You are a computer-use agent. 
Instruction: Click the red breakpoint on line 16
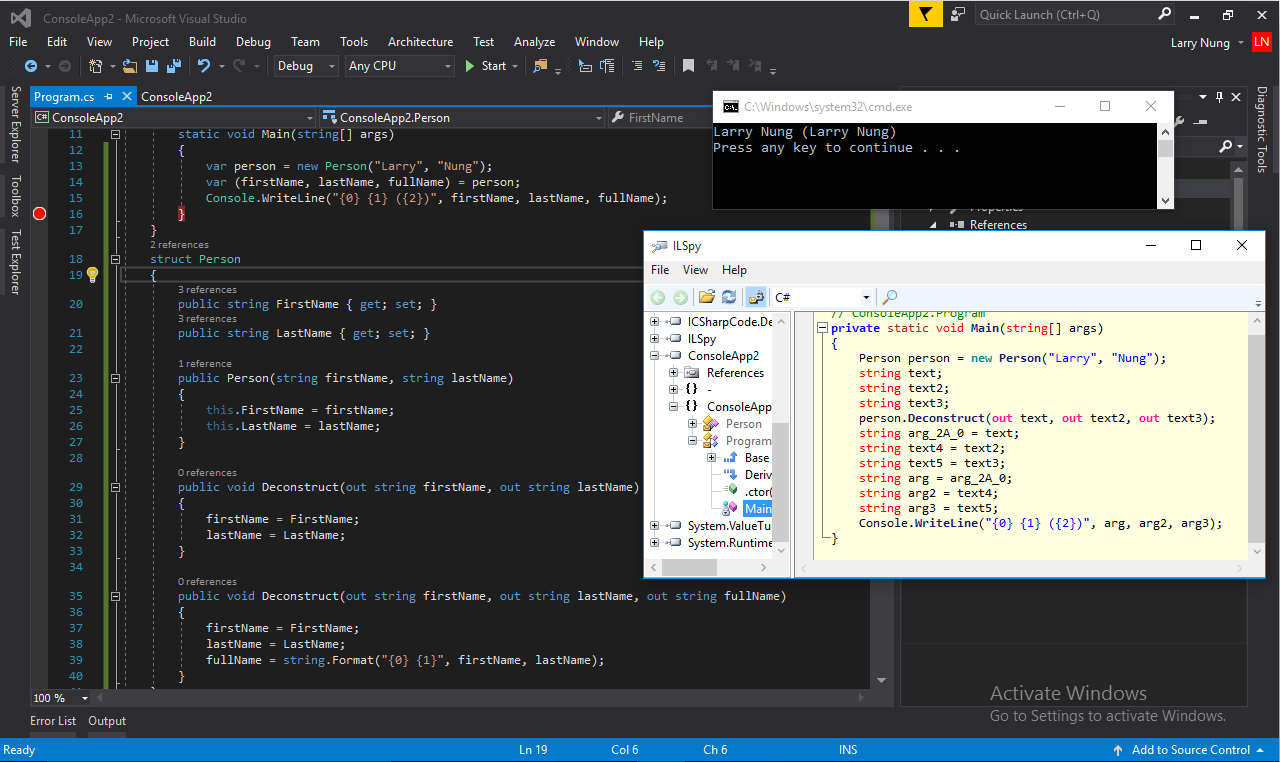pyautogui.click(x=40, y=214)
